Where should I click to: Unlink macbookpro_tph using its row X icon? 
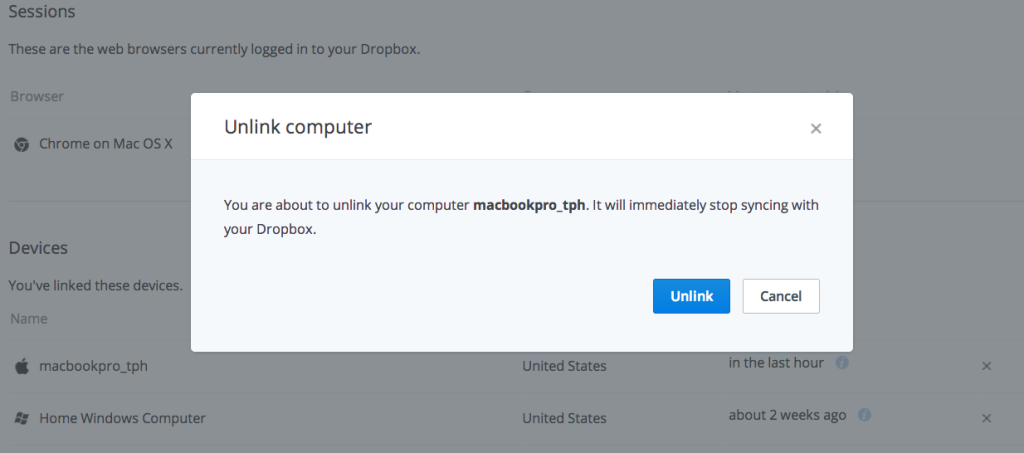click(987, 366)
